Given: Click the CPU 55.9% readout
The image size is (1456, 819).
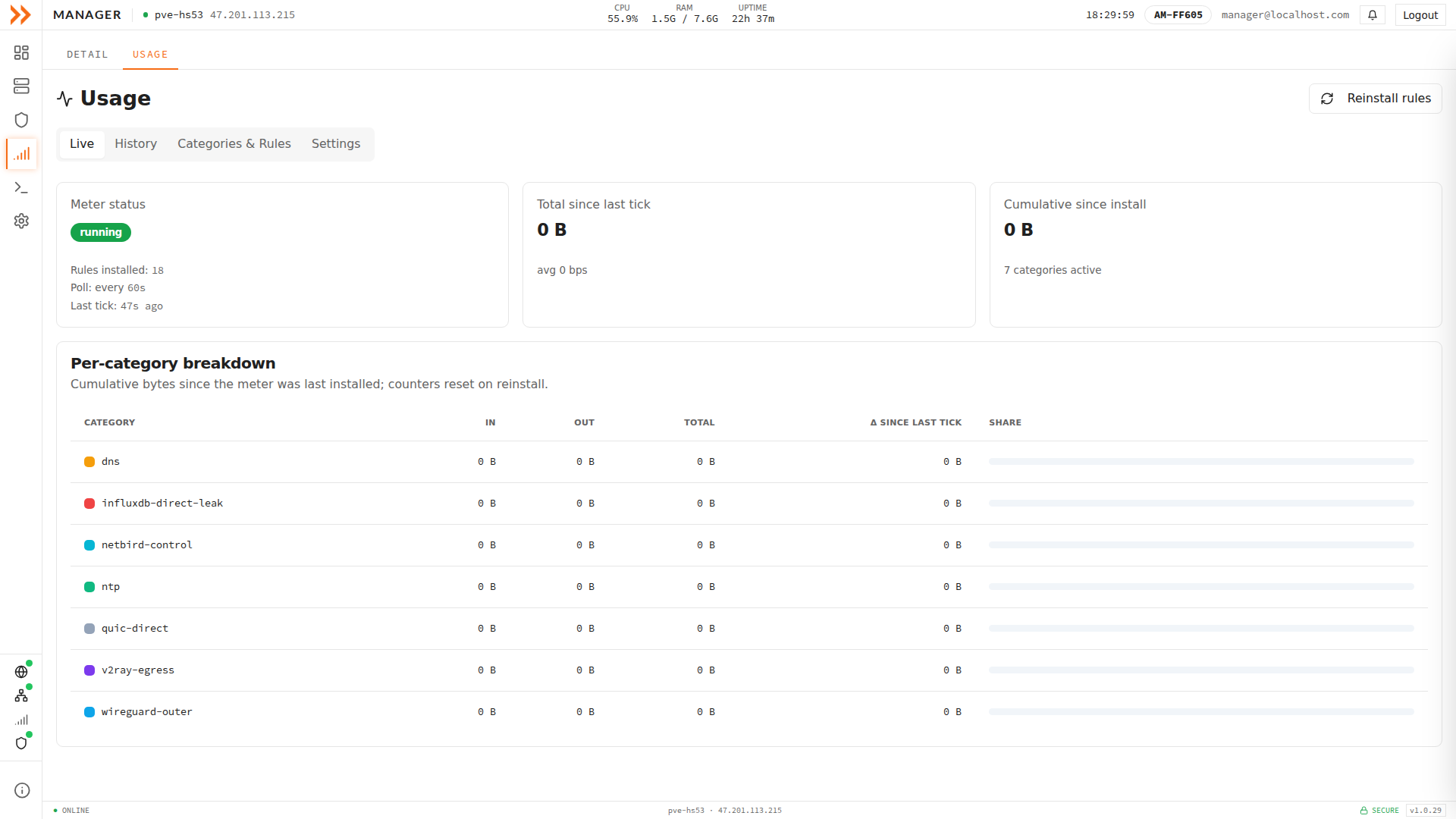Looking at the screenshot, I should 623,14.
